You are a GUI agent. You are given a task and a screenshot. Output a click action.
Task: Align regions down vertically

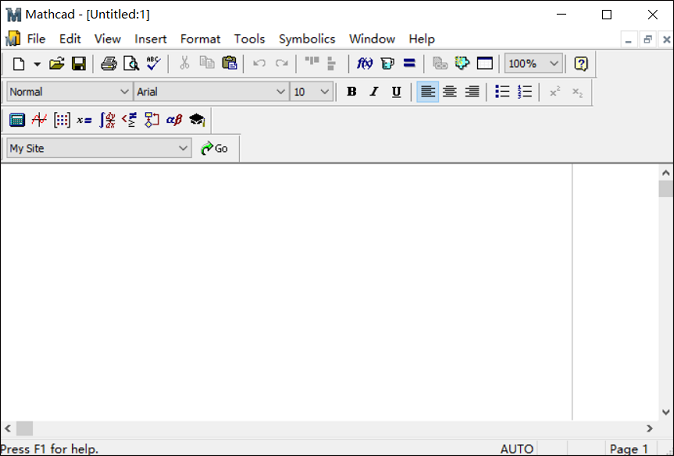(332, 63)
